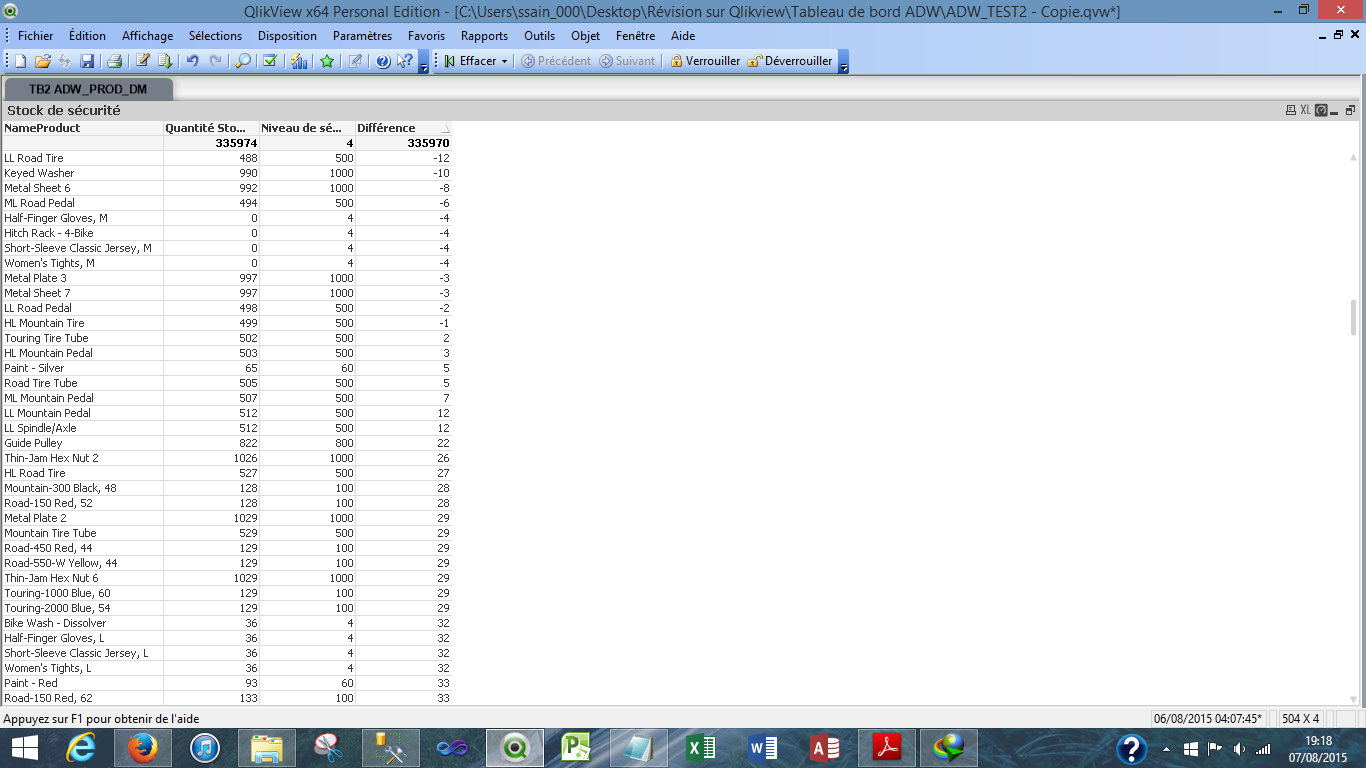Add a bookmark with the green star
This screenshot has width=1366, height=768.
click(x=327, y=61)
